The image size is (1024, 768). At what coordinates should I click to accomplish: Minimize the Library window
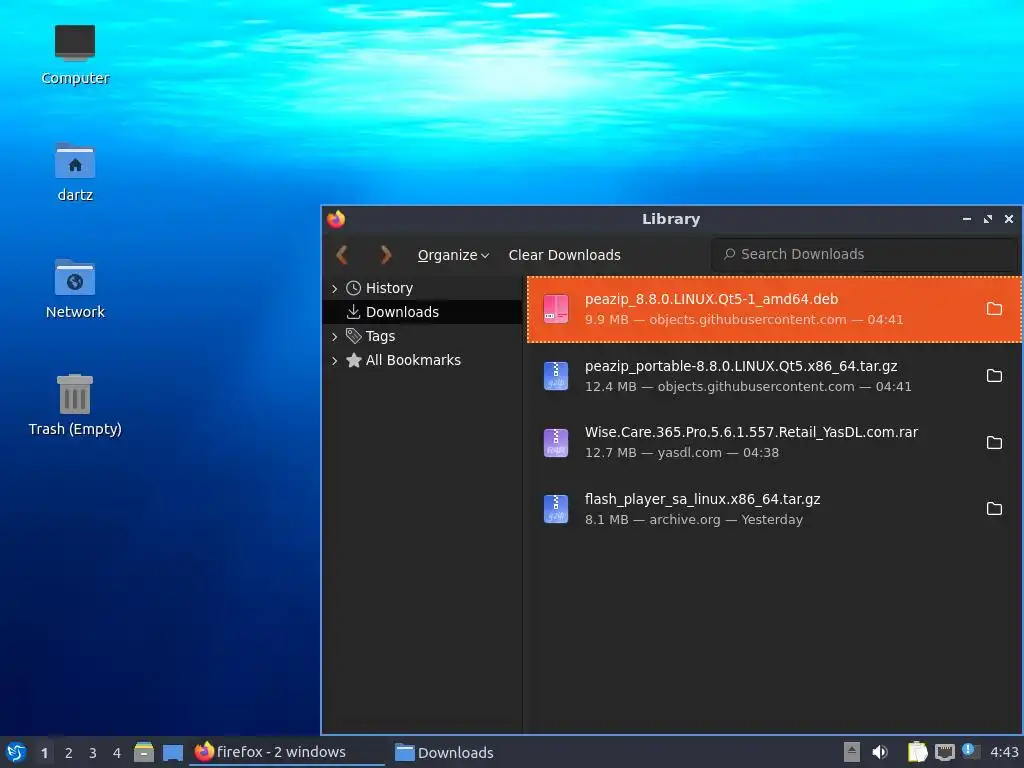point(967,219)
